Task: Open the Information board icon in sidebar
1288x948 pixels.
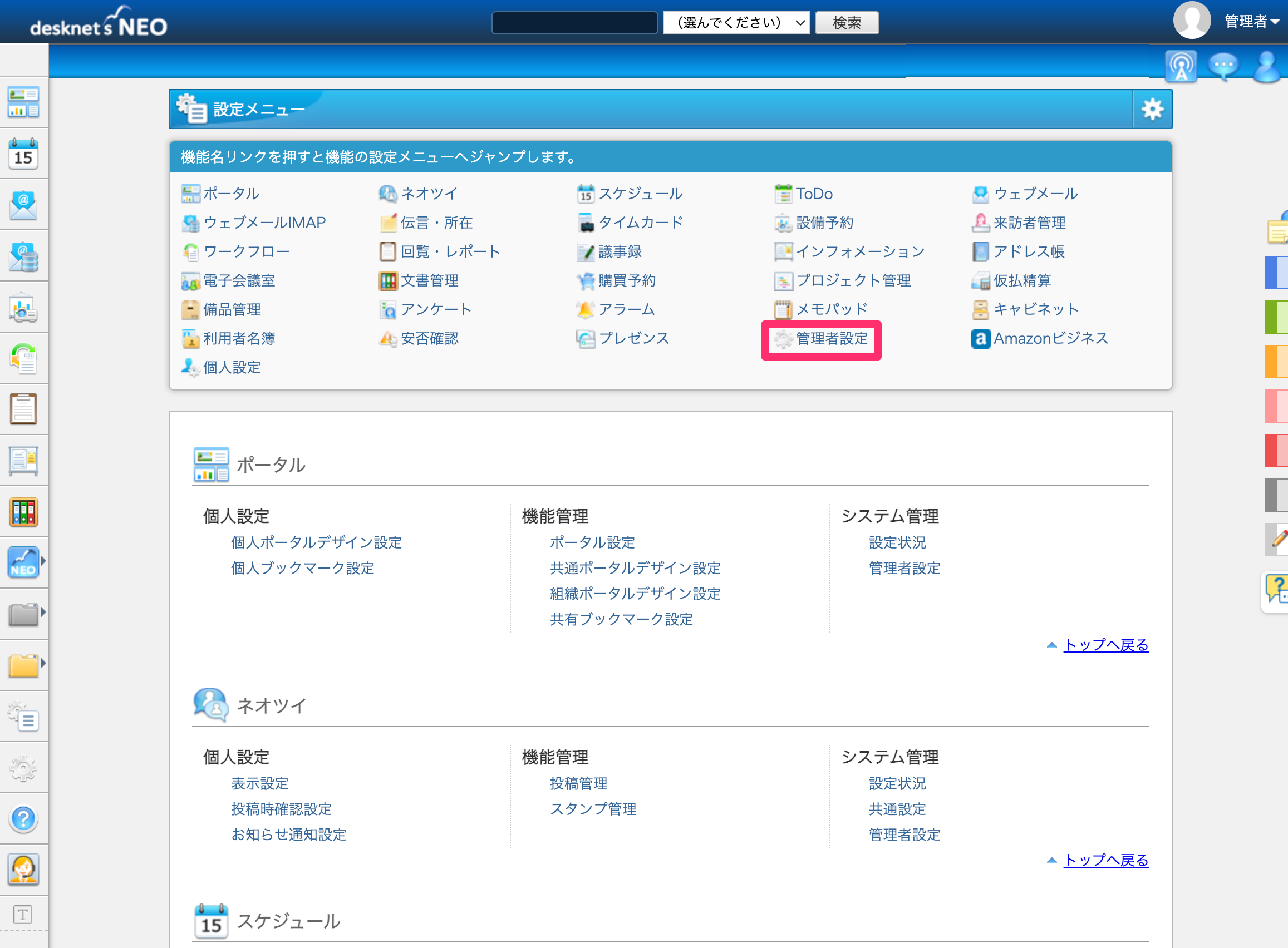Action: tap(23, 461)
